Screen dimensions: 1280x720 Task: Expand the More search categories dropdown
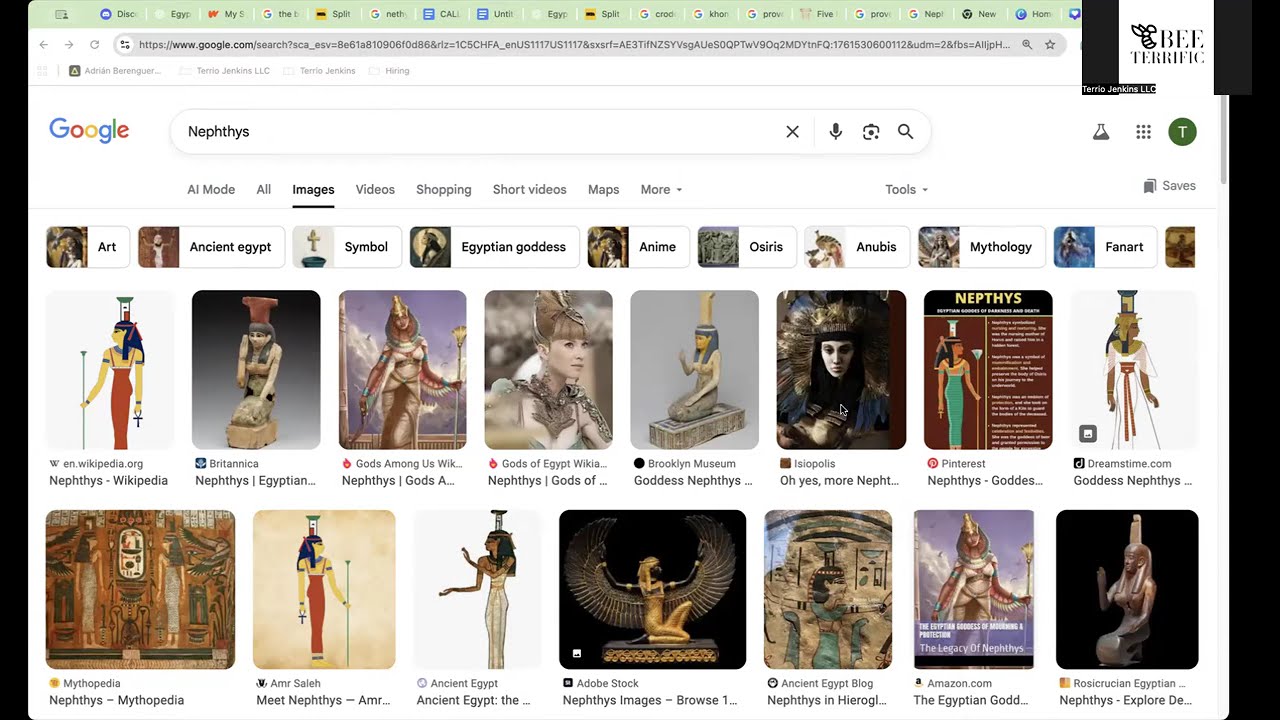coord(661,190)
